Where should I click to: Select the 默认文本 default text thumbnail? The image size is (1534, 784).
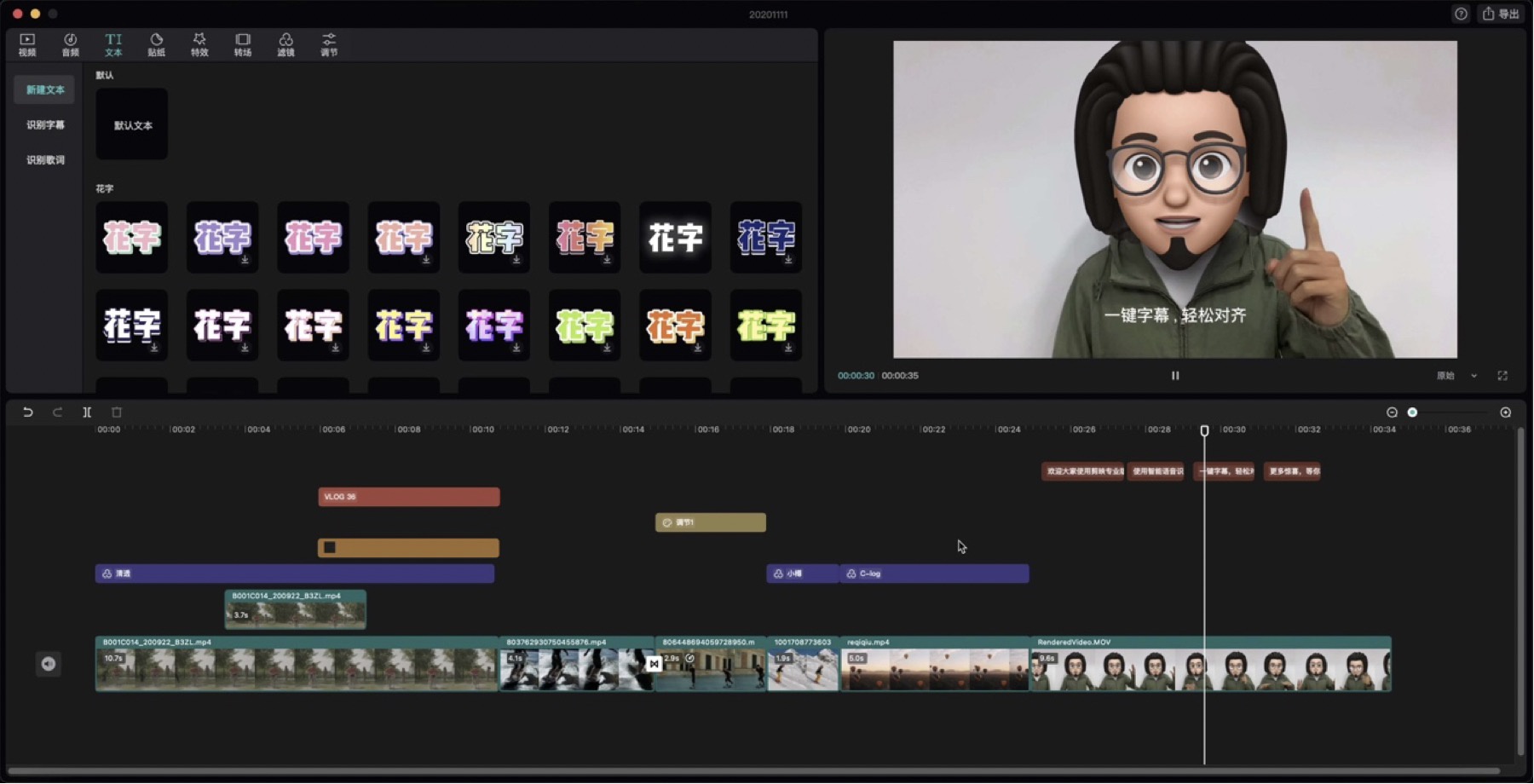click(x=131, y=124)
